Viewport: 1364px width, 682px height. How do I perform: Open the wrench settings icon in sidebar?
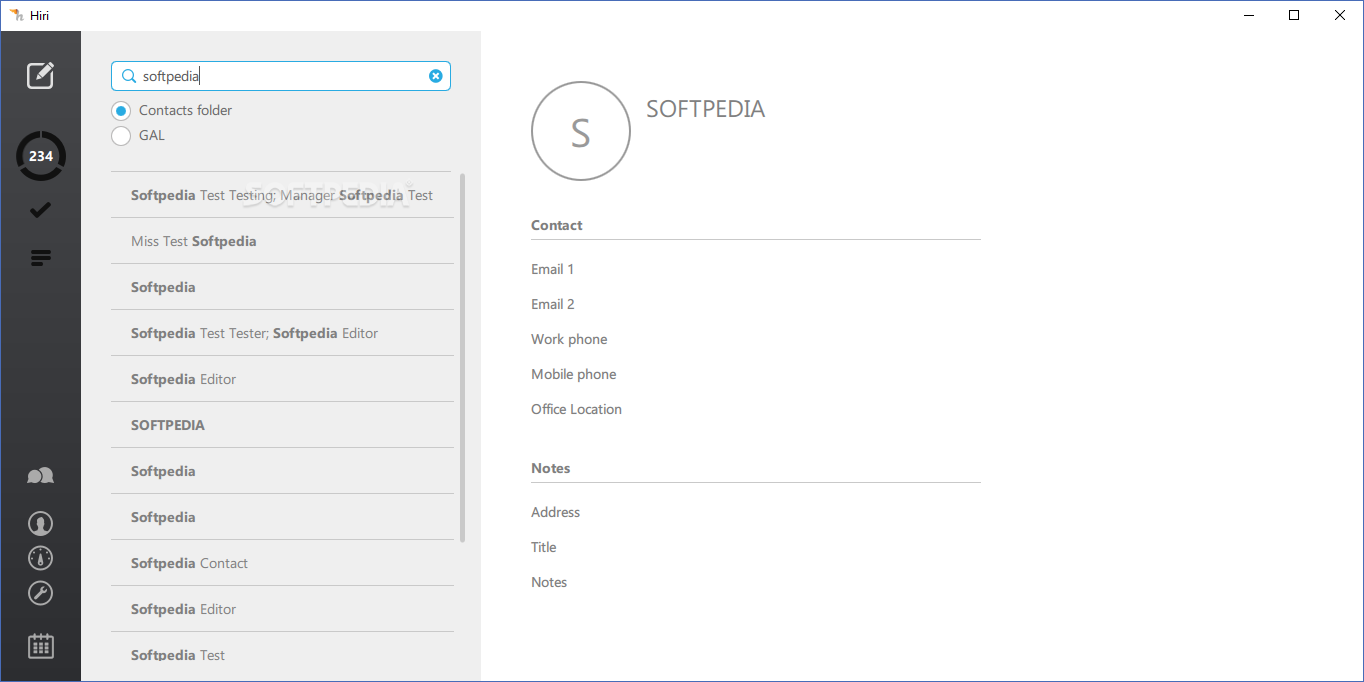coord(40,593)
